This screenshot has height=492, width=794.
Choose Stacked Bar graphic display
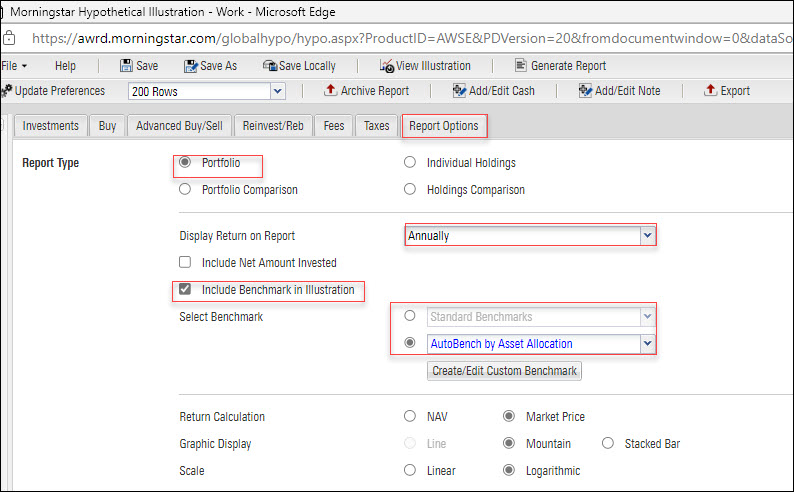[608, 443]
